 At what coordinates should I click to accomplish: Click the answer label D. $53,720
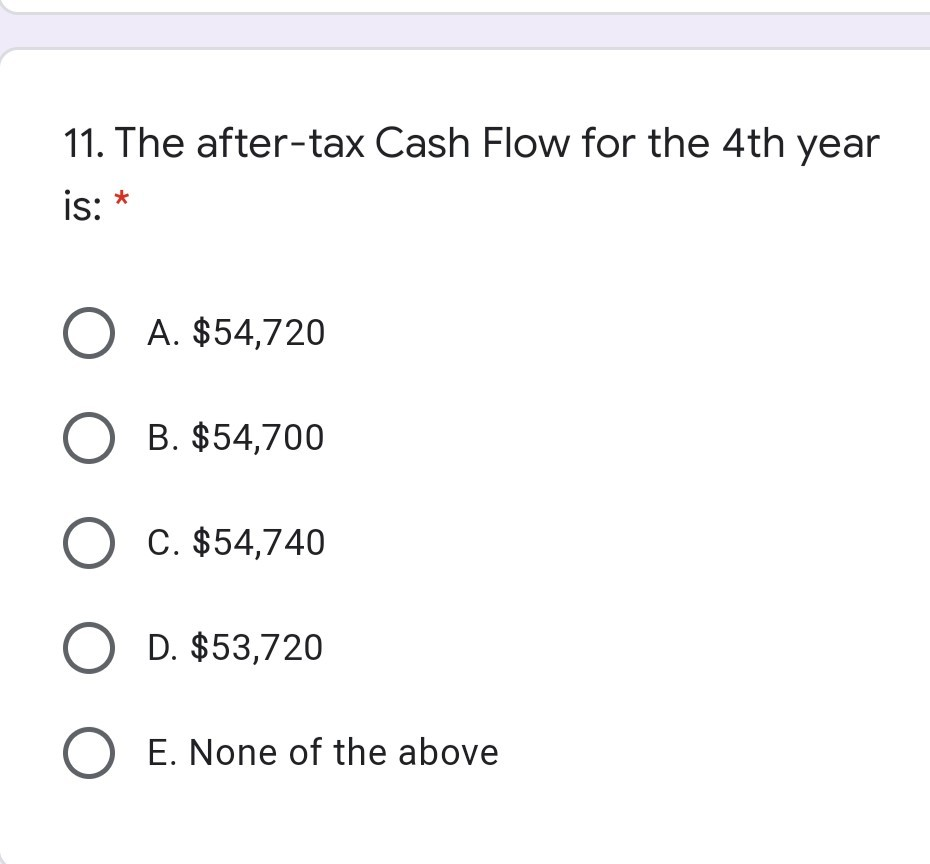click(234, 648)
